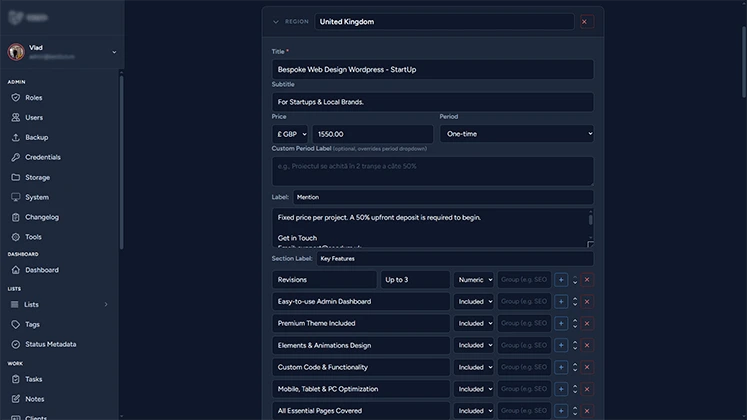This screenshot has height=420, width=747.
Task: Reorder the Custom Code & Functionality row arrows
Action: tap(575, 367)
